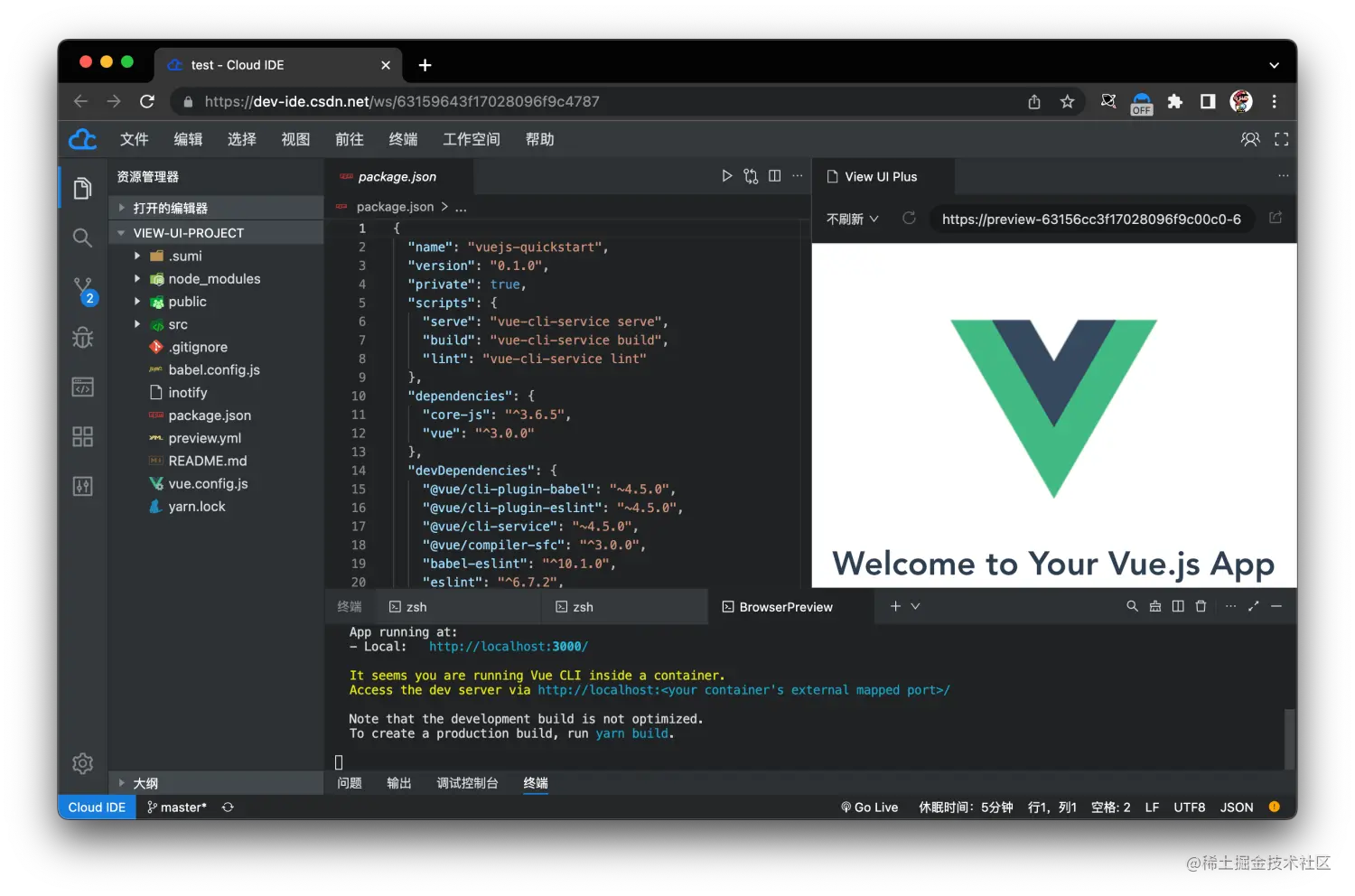Screen dimensions: 1355x896
Task: Click Go Live in status bar
Action: point(869,807)
